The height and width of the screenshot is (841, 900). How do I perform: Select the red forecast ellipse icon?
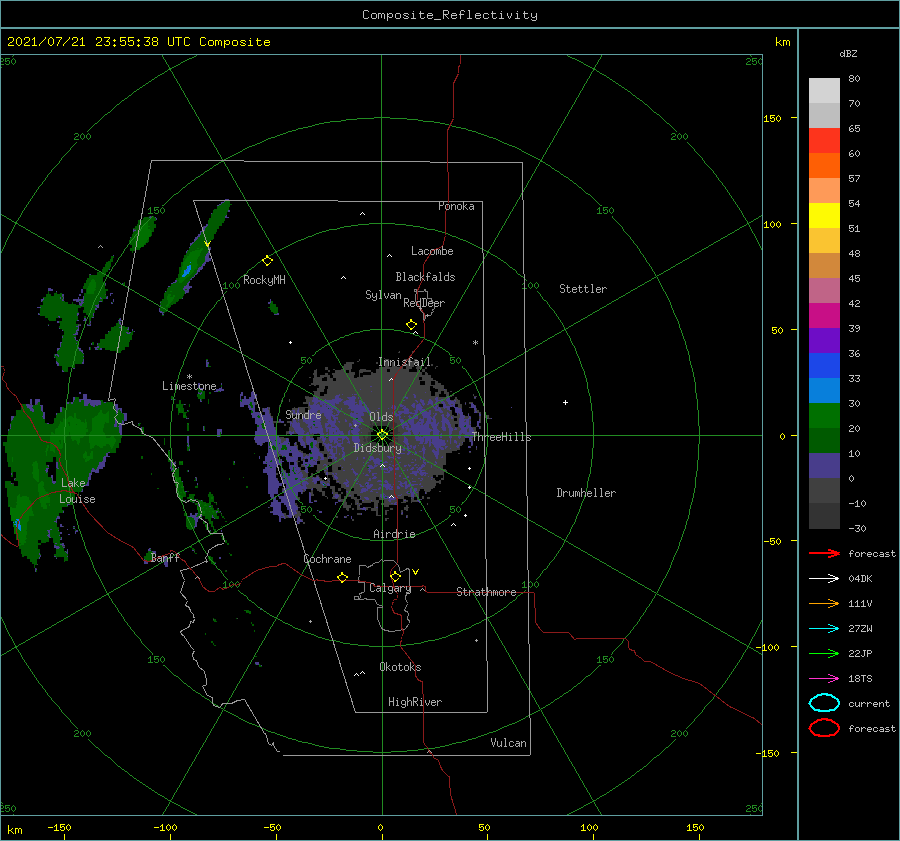click(824, 728)
